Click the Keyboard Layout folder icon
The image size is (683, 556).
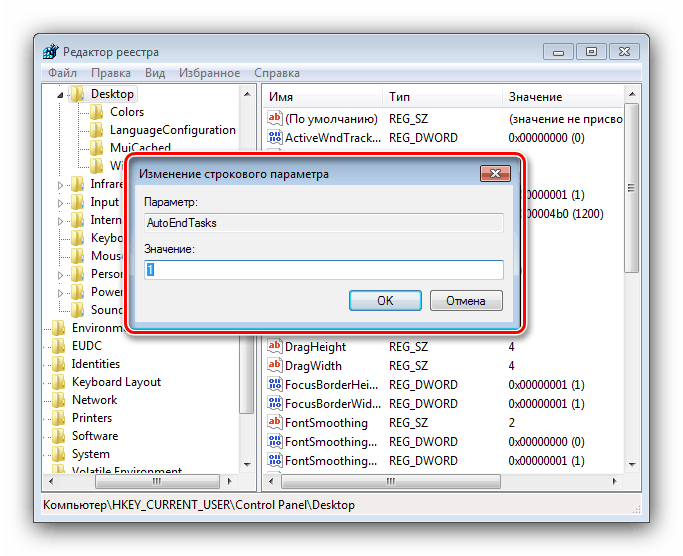click(x=58, y=382)
